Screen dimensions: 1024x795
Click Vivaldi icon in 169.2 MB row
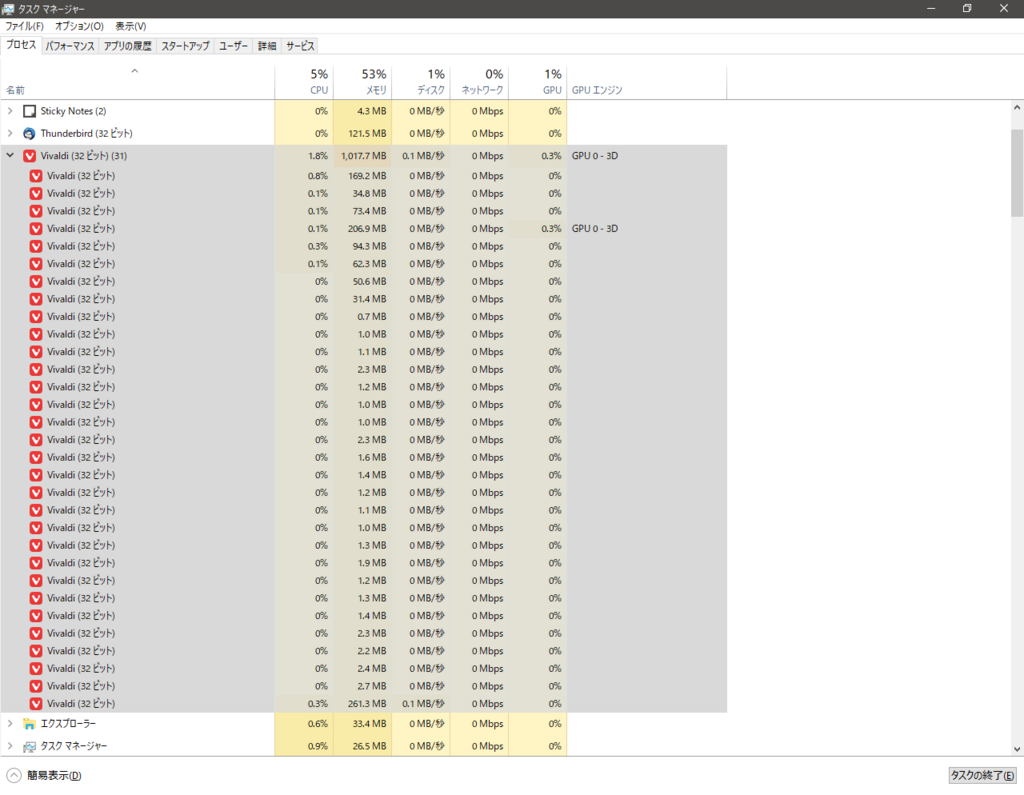click(36, 176)
